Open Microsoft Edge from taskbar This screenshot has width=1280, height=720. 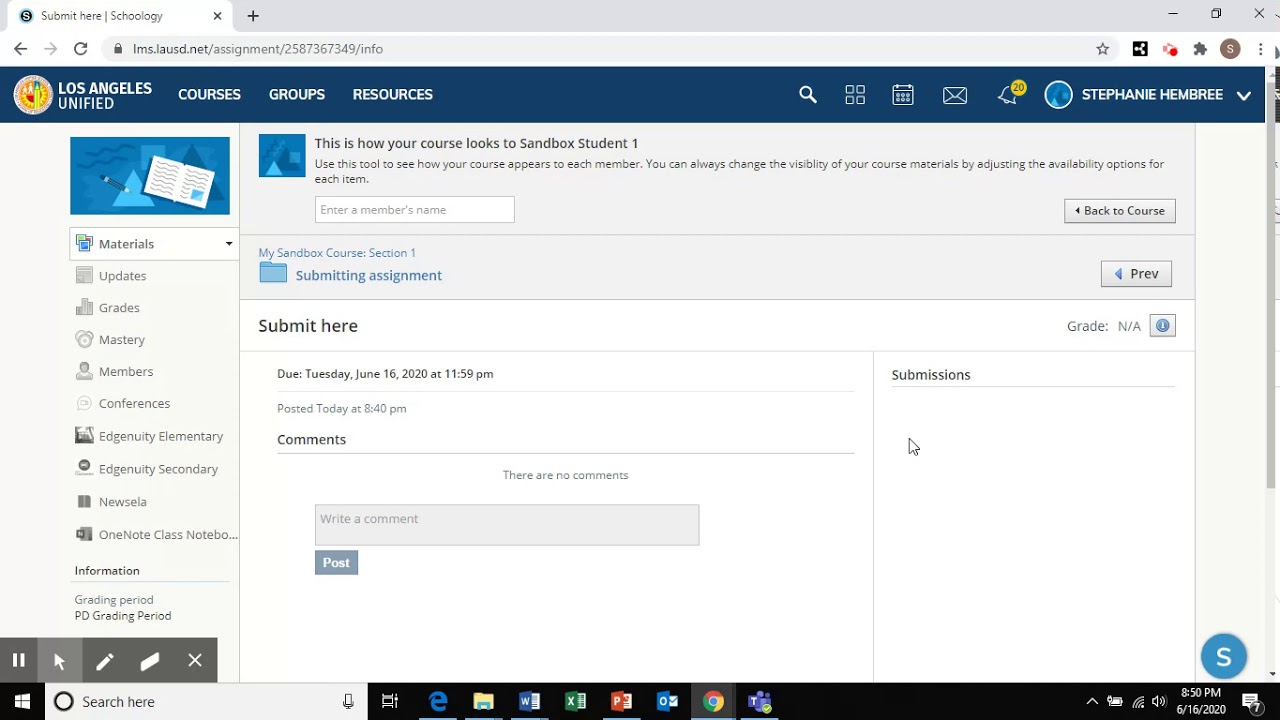438,702
